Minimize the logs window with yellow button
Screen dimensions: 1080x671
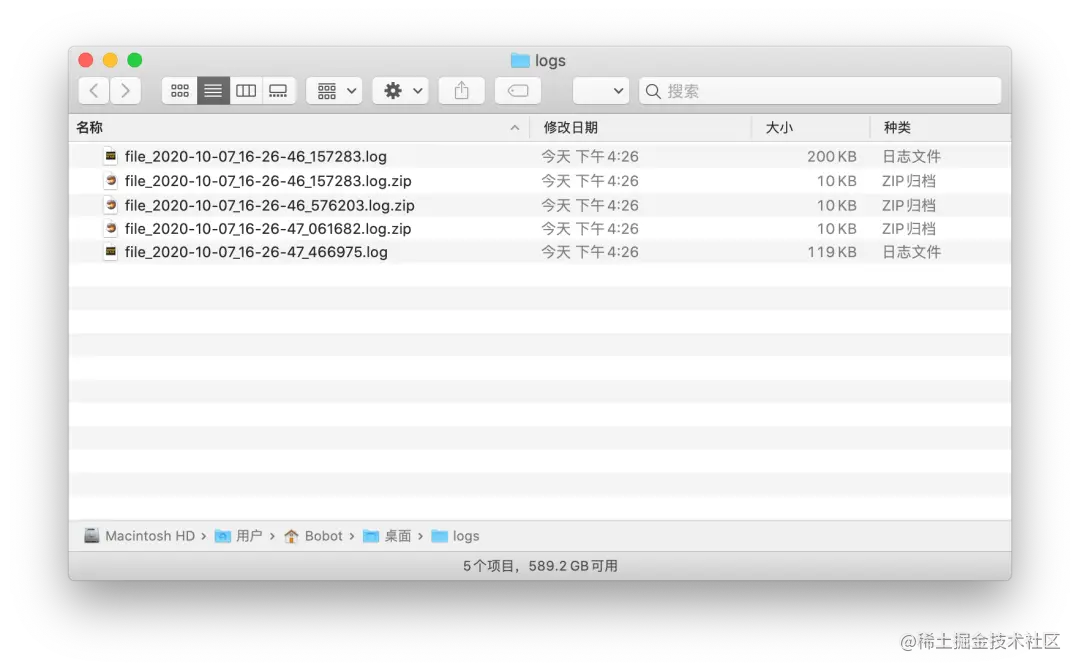(x=110, y=60)
